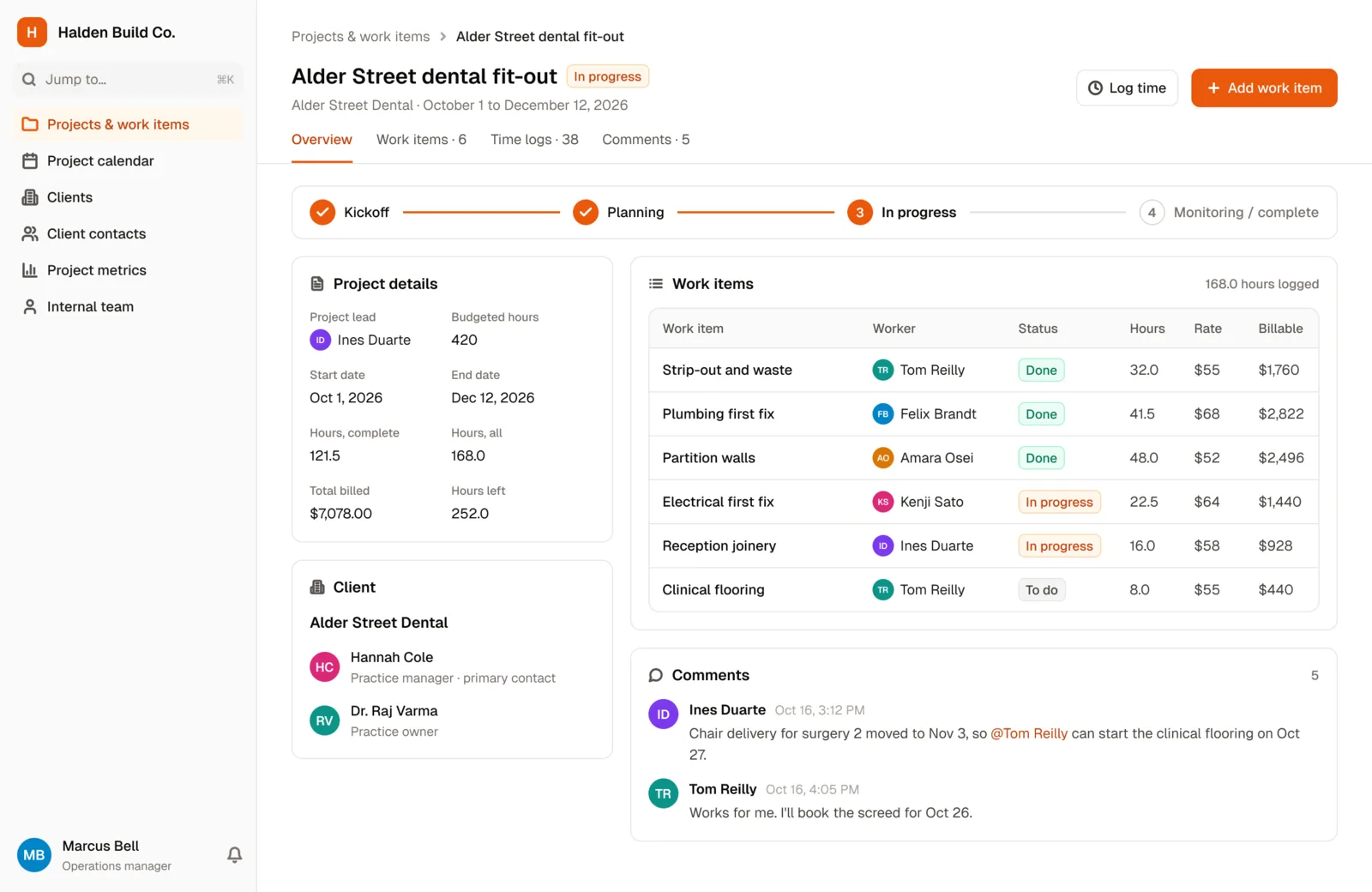Click the search magnifier icon in Jump to

pyautogui.click(x=29, y=80)
